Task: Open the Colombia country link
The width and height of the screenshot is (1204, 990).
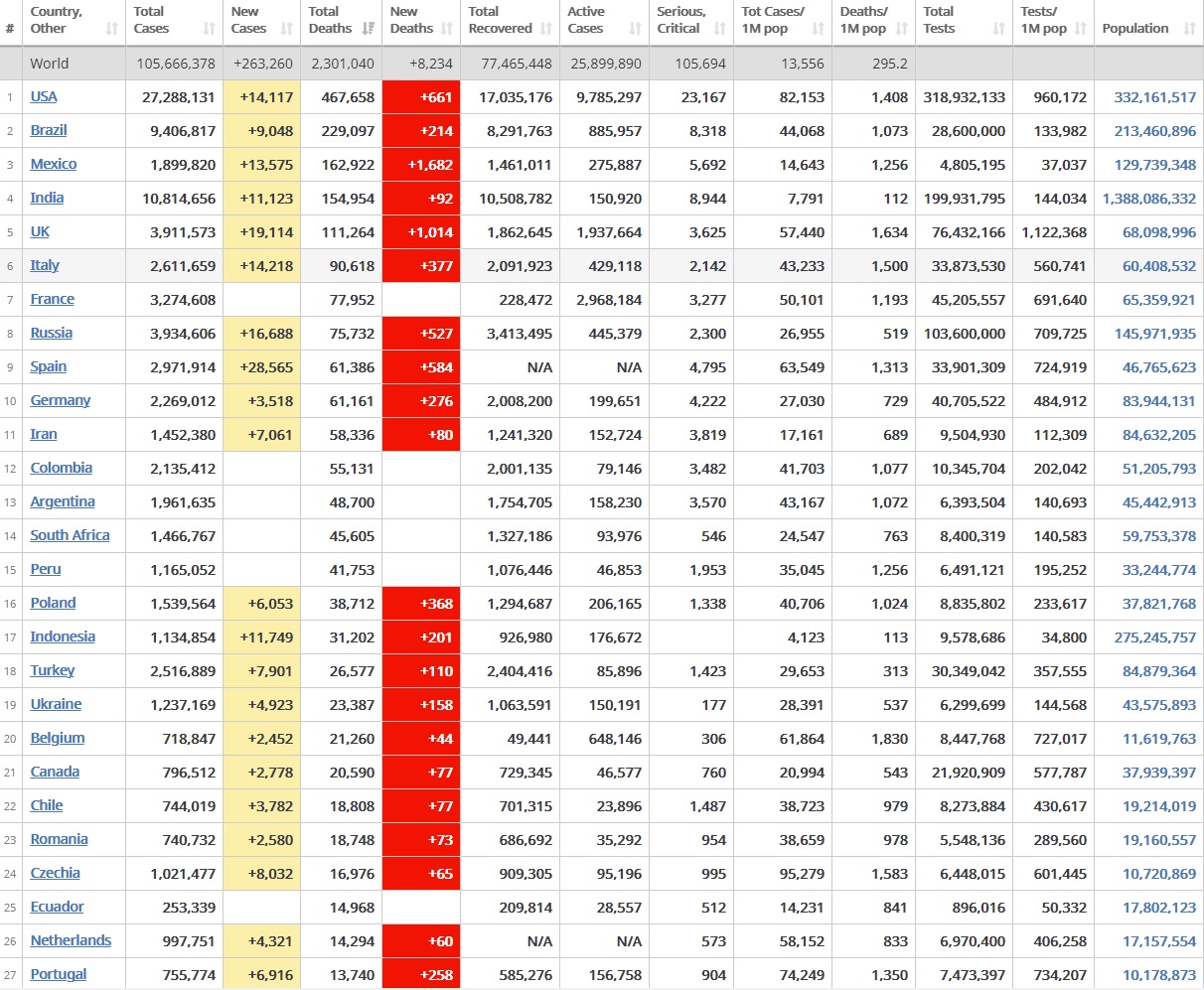Action: (62, 468)
